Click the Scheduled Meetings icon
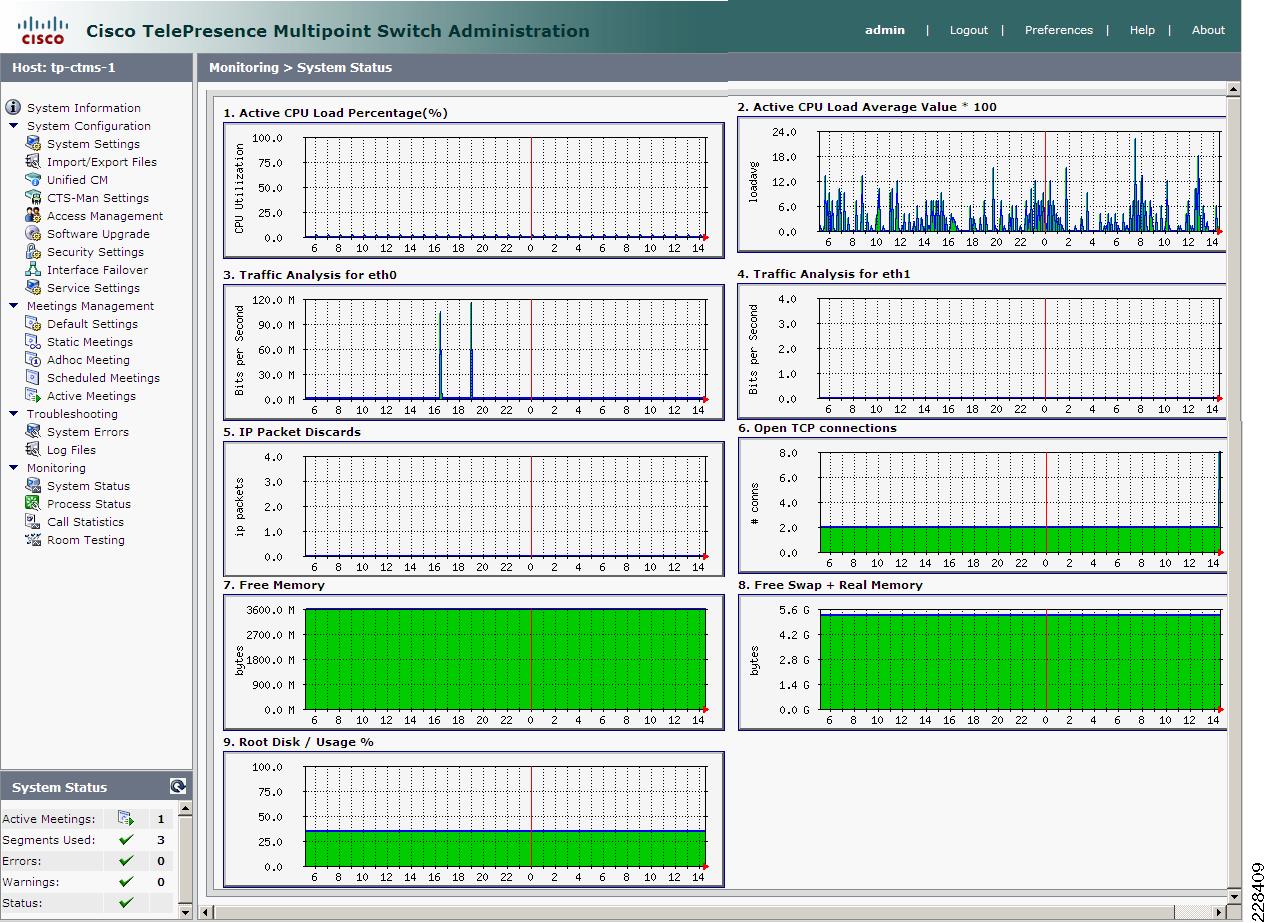This screenshot has height=923, width=1266. point(33,378)
